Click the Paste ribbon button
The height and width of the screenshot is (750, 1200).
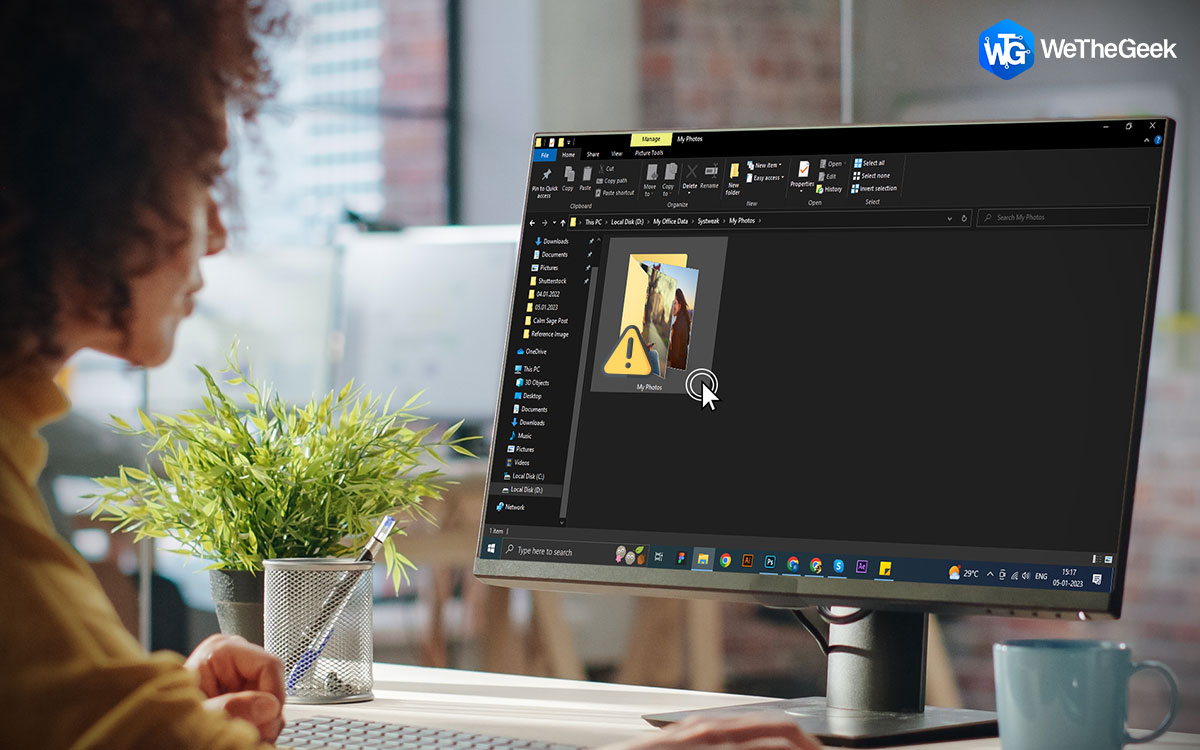tap(586, 177)
